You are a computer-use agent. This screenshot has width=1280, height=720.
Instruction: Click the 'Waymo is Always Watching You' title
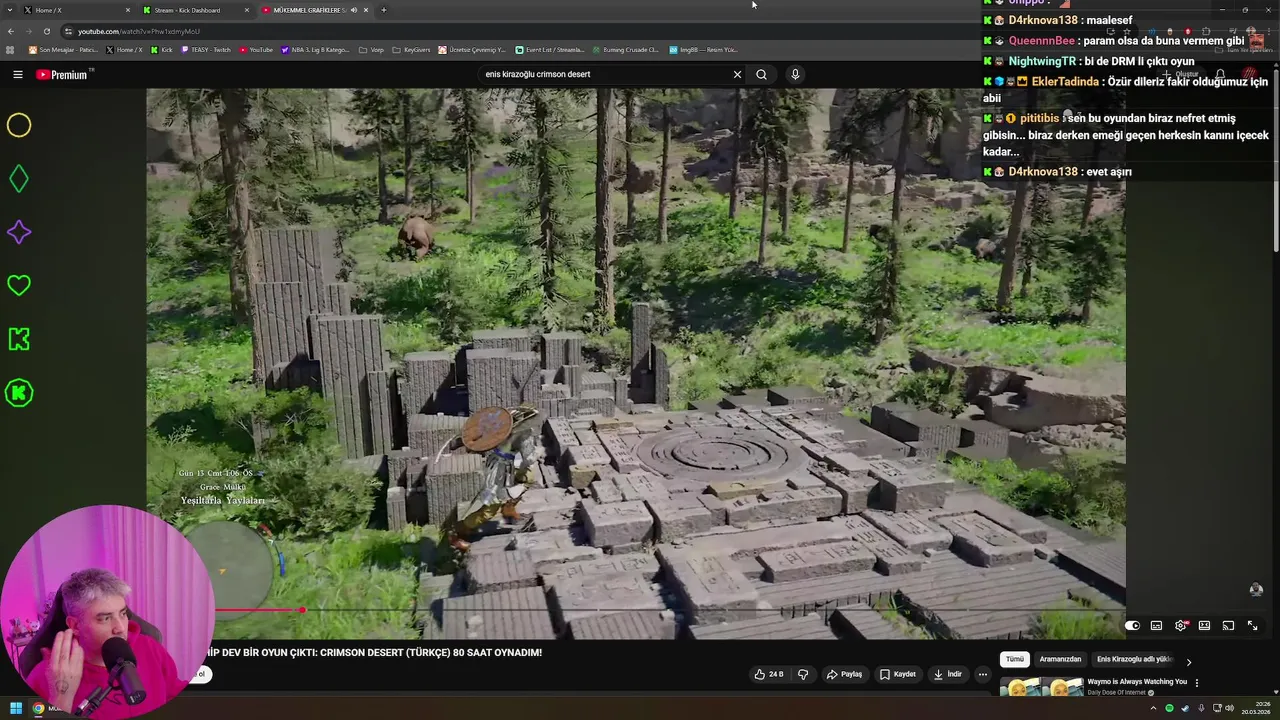point(1137,682)
